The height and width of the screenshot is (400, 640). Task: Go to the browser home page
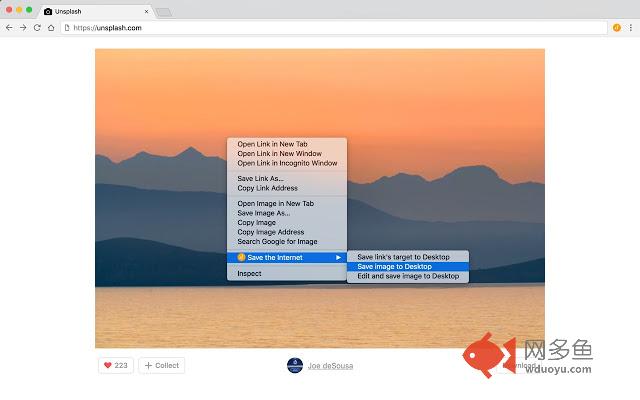[51, 28]
